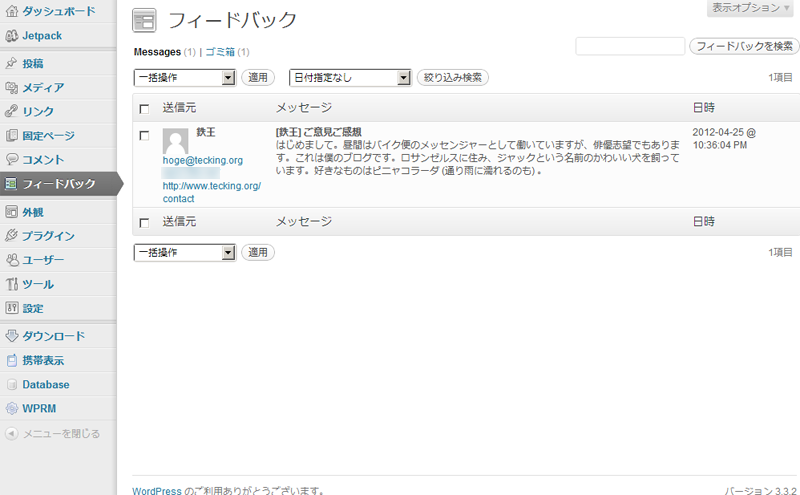Open the top 一括操作 bulk actions dropdown
The image size is (800, 495).
pos(184,77)
